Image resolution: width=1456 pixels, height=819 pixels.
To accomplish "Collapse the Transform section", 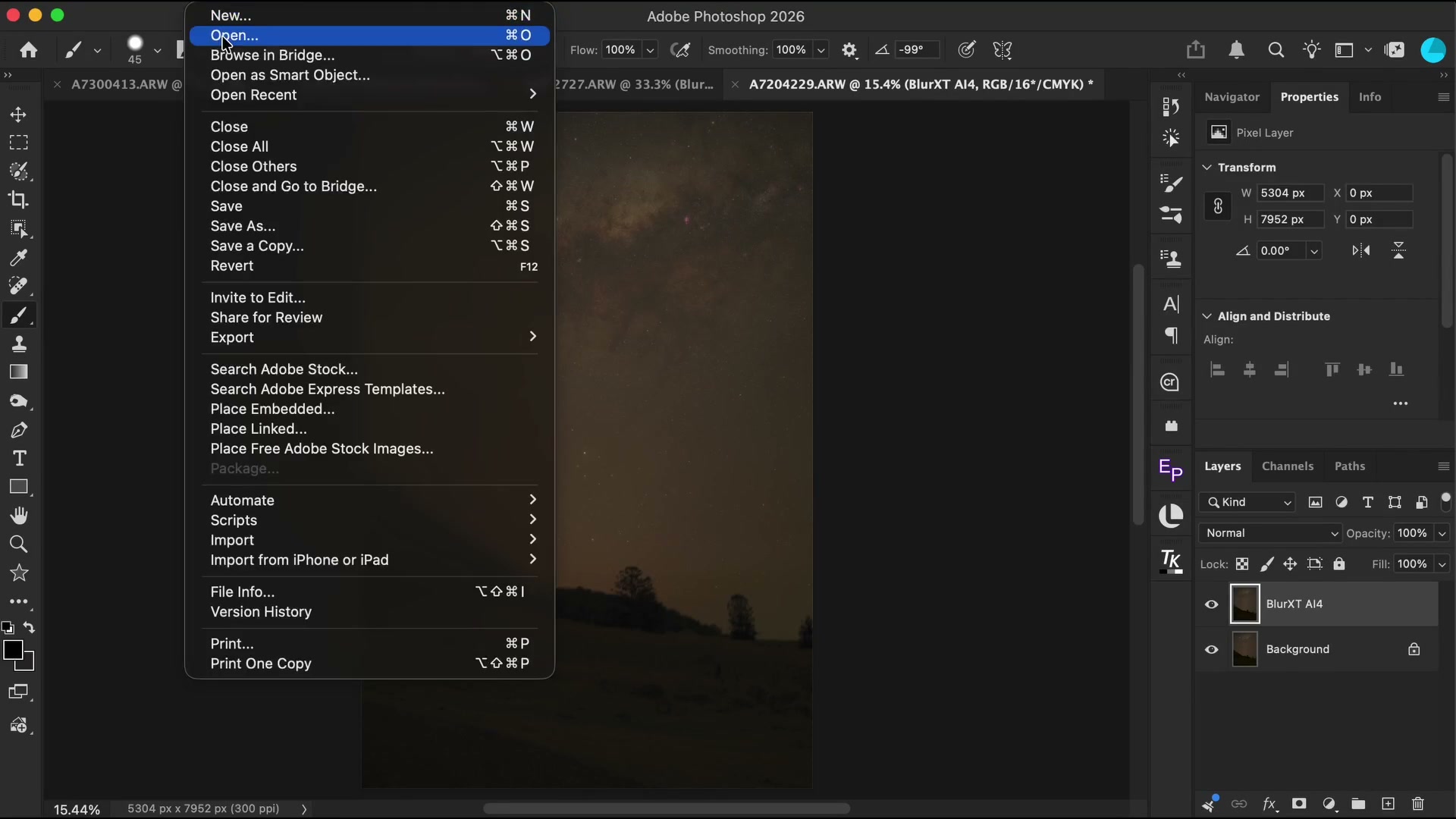I will 1207,168.
